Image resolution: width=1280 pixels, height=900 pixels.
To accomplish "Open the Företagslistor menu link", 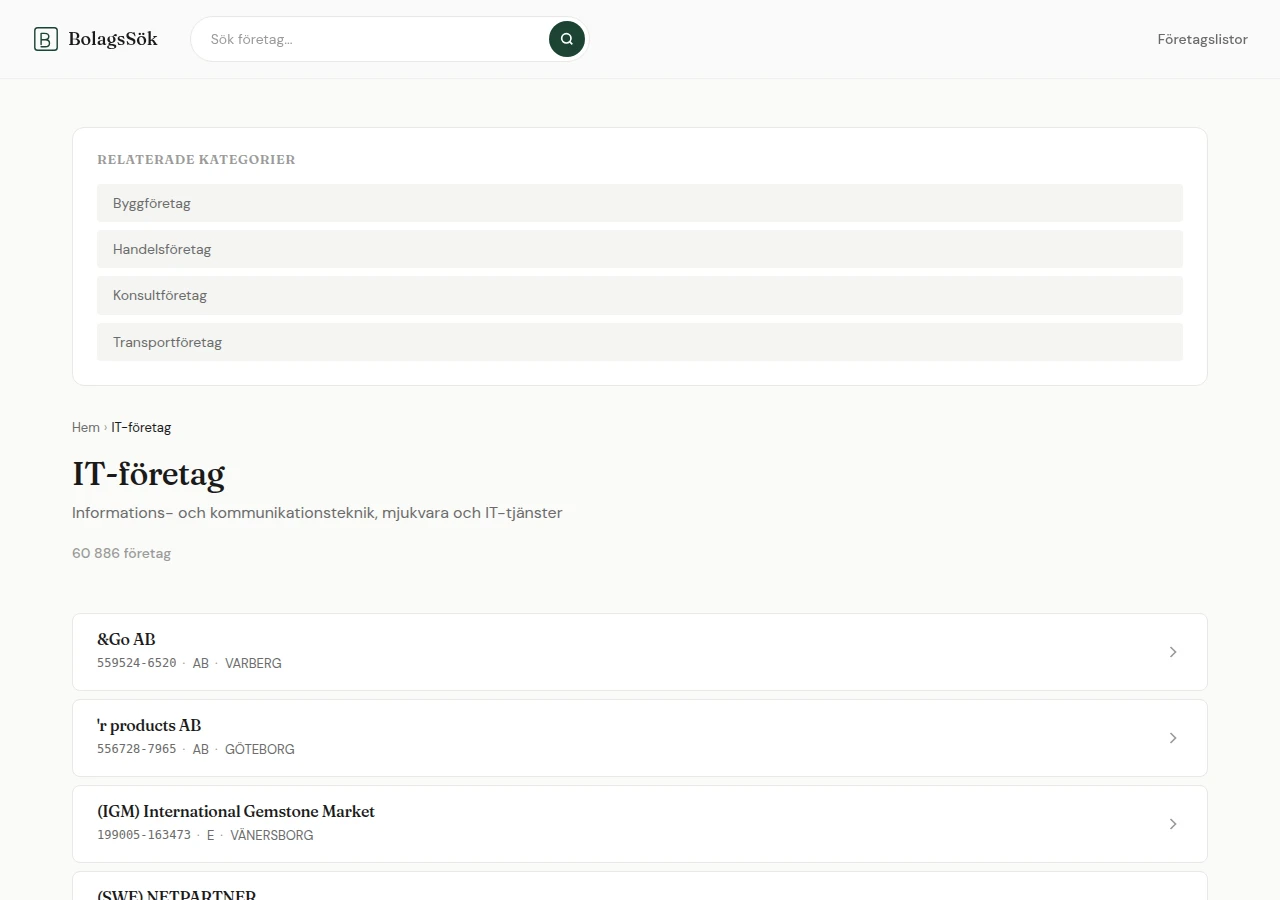I will pyautogui.click(x=1202, y=39).
